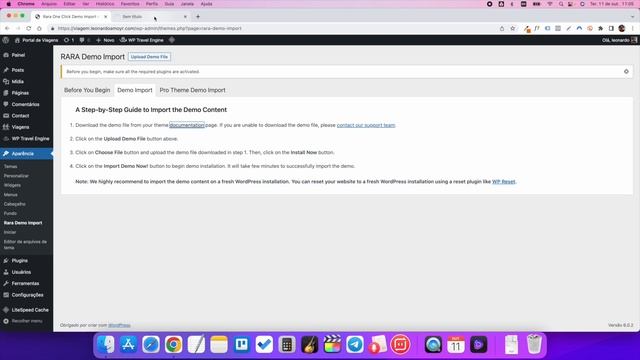
Task: Open Fundo submenu item
Action: (x=10, y=213)
